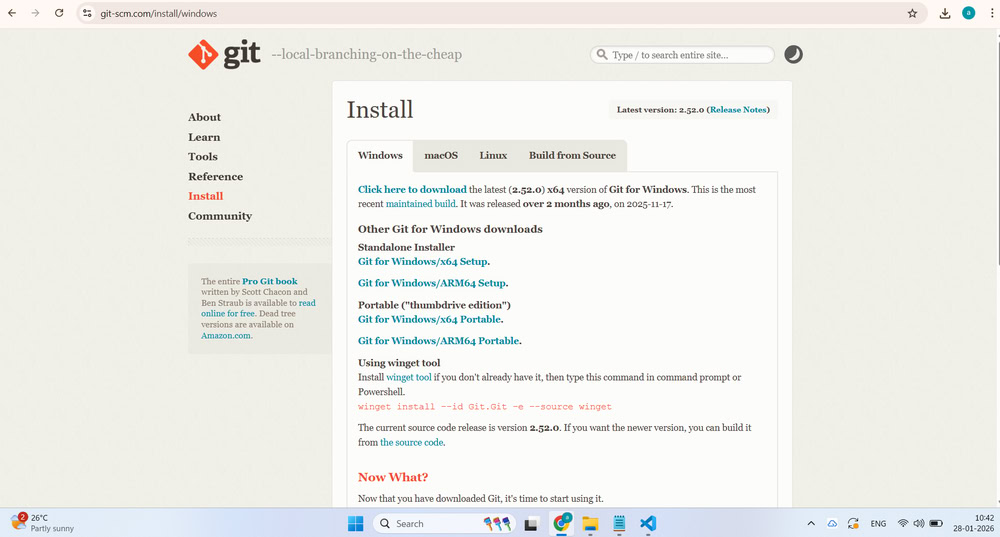Launch Visual Studio Code from the taskbar
1000x537 pixels.
(648, 524)
